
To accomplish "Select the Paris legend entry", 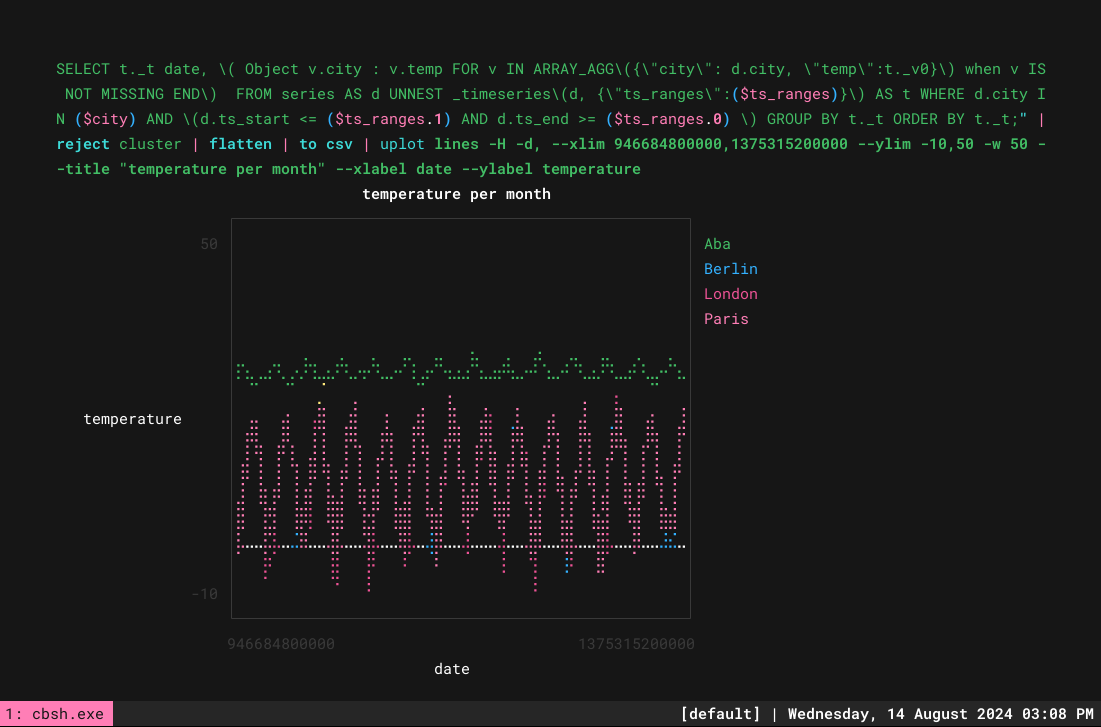I will (726, 319).
